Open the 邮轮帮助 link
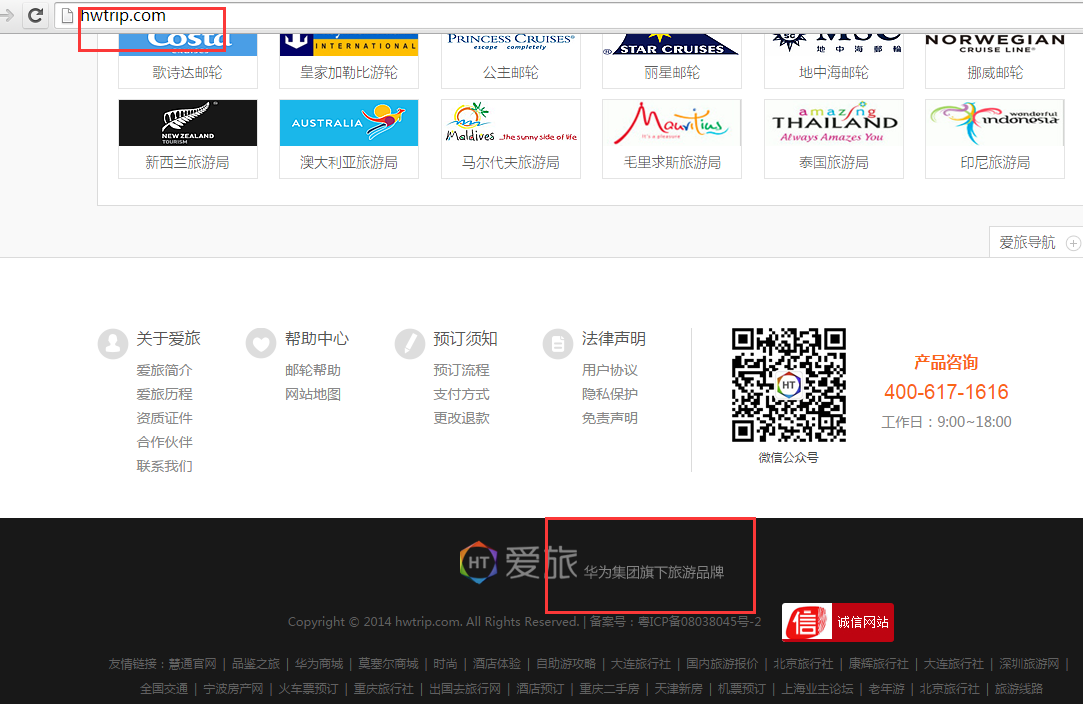Screen dimensions: 1083x704 click(x=313, y=370)
